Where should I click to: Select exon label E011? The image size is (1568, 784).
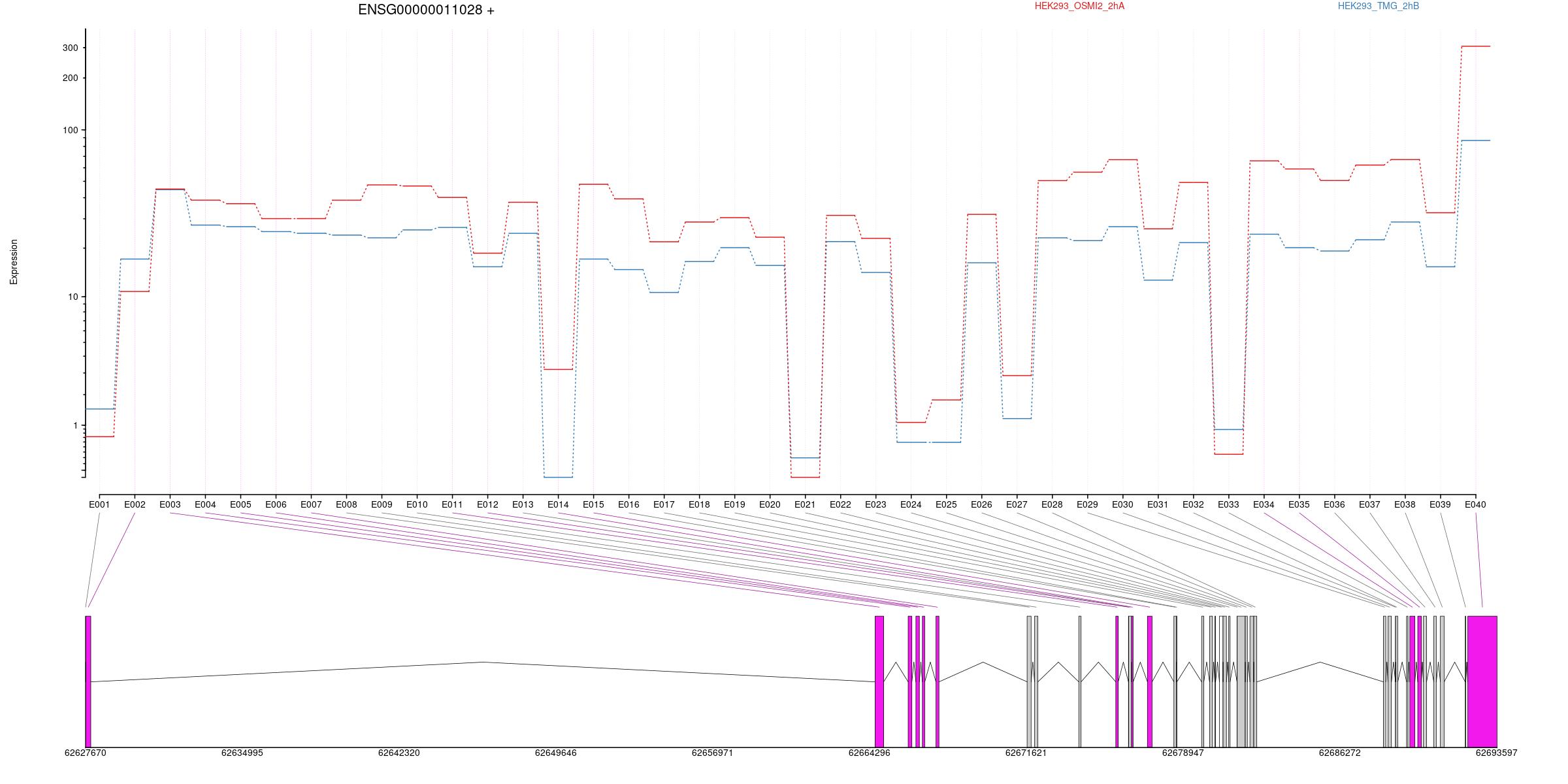[x=452, y=504]
